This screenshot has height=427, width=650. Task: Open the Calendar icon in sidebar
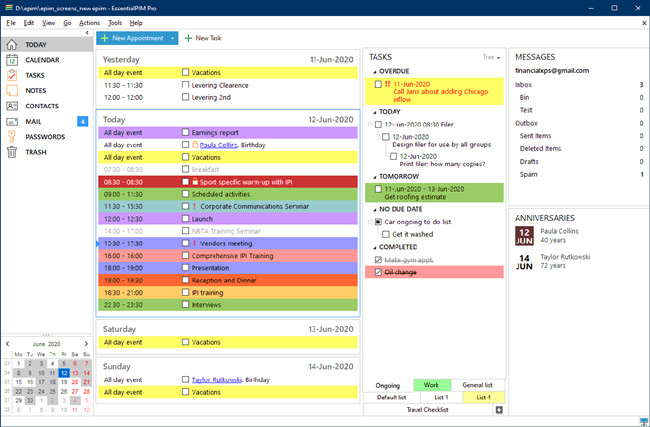pyautogui.click(x=12, y=60)
